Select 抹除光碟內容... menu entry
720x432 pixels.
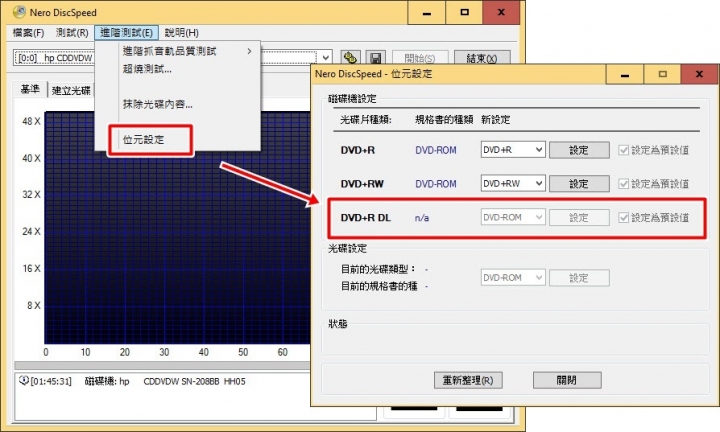pos(177,104)
